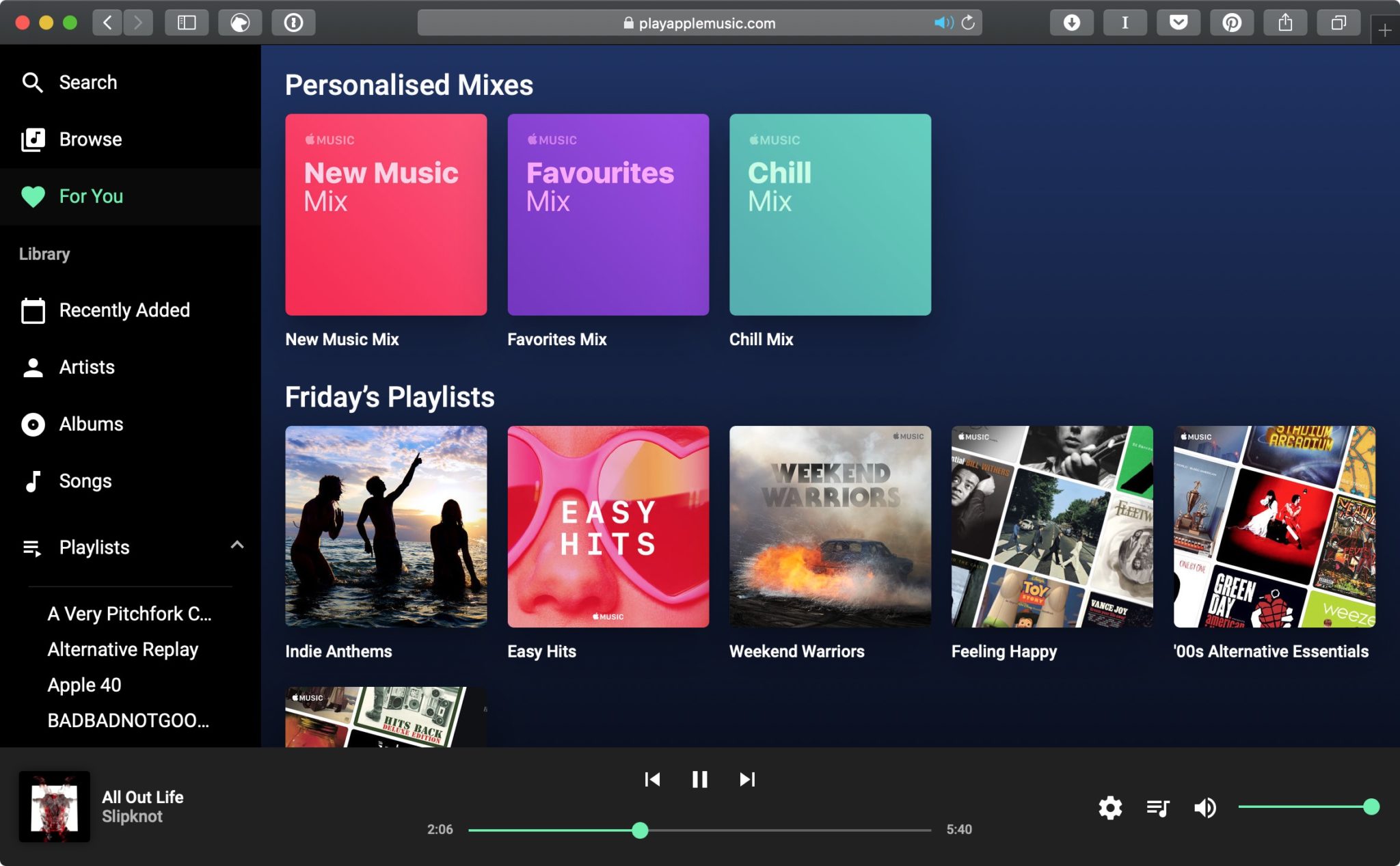Open the New Music Mix cover
The width and height of the screenshot is (1400, 866).
click(386, 215)
